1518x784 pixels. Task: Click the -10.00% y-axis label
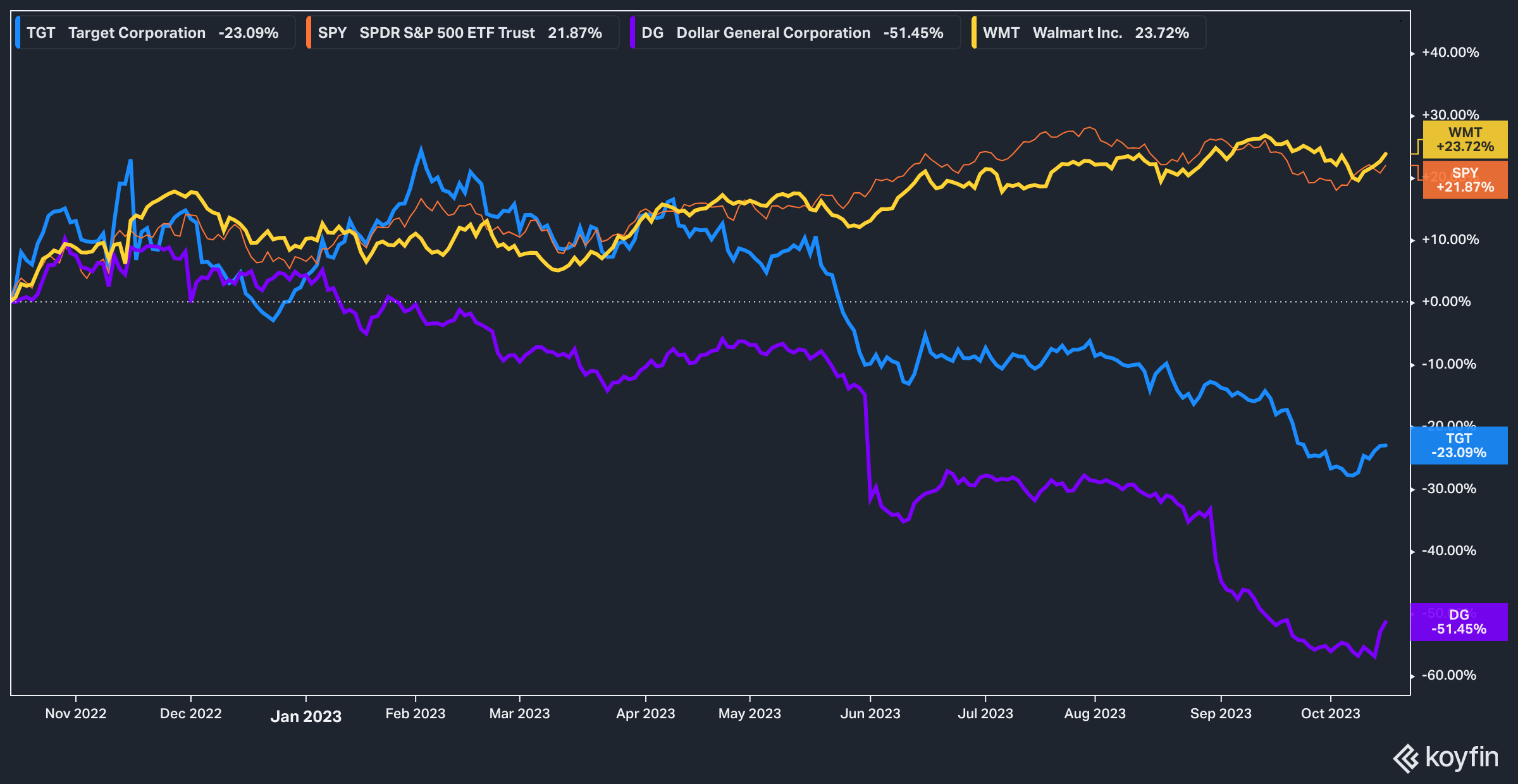(1449, 364)
